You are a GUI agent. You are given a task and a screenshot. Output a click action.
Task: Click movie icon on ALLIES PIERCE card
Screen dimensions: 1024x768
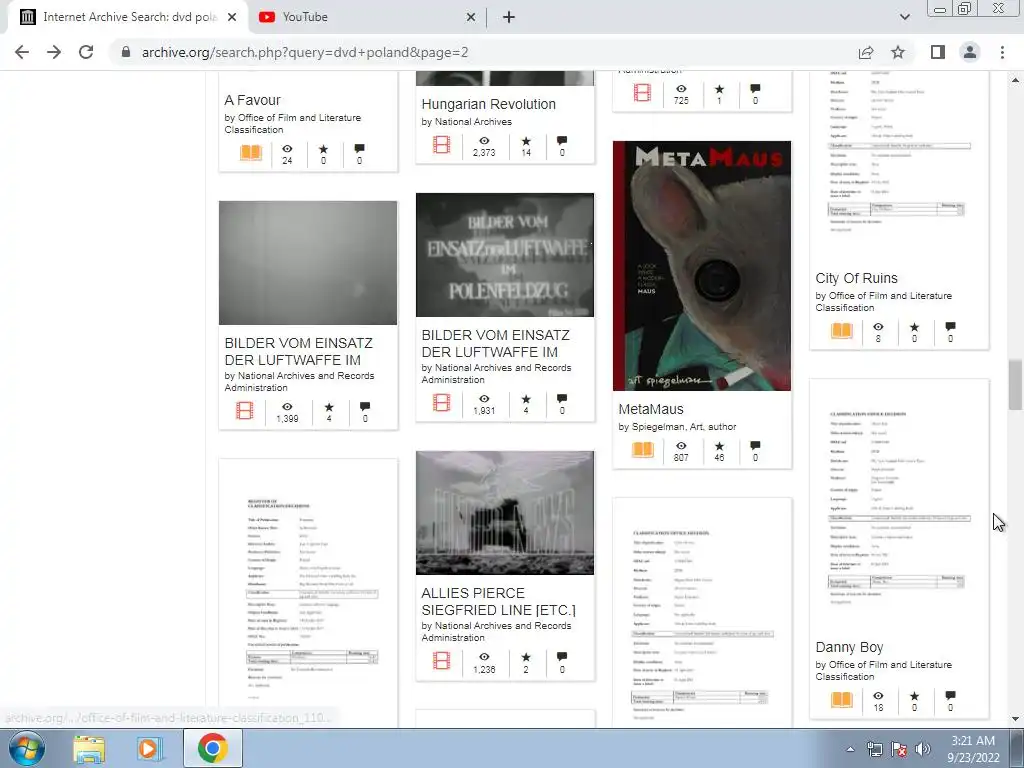click(x=441, y=661)
